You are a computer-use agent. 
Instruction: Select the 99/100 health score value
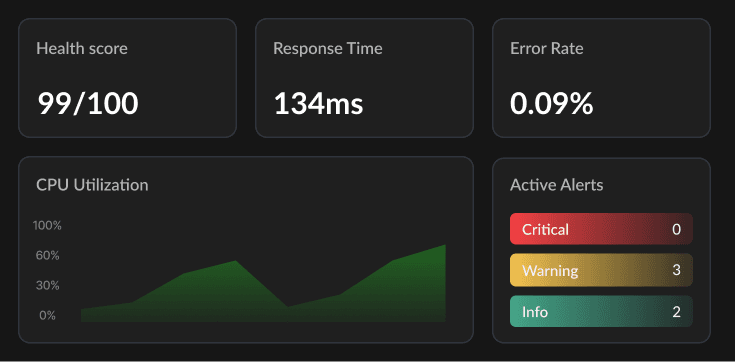click(88, 103)
